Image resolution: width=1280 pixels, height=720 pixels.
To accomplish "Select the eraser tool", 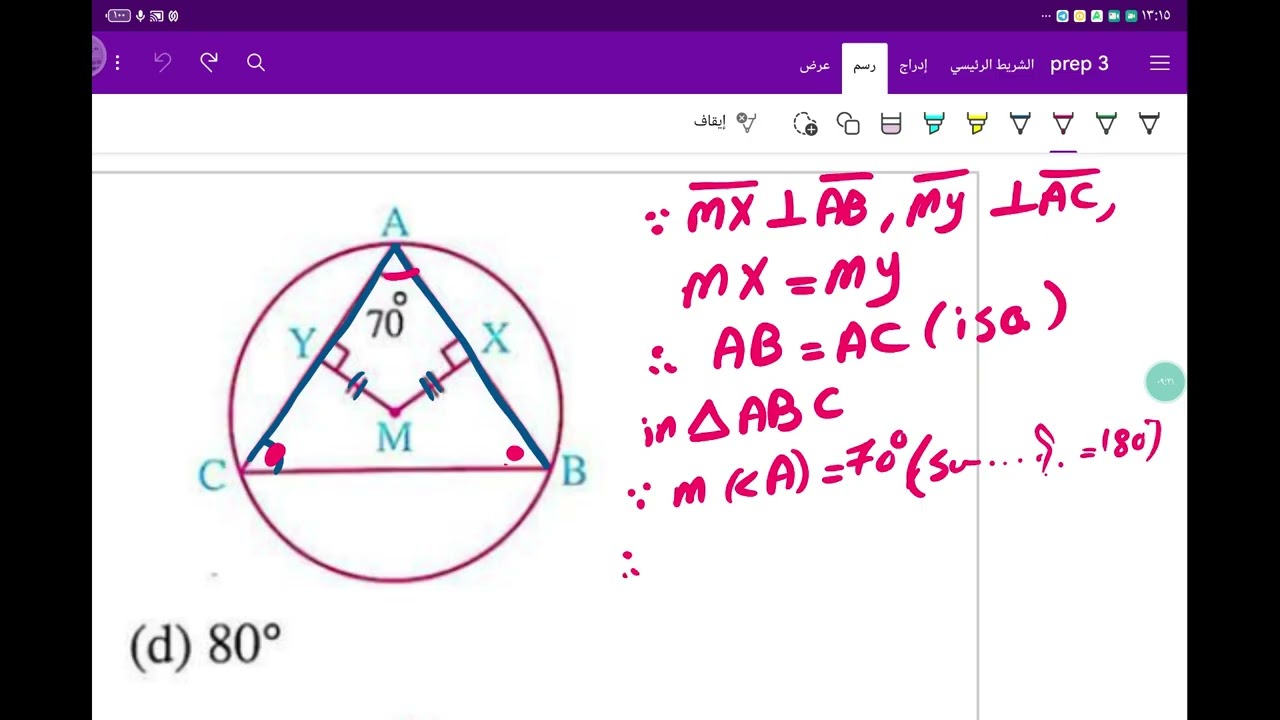I will pyautogui.click(x=891, y=123).
